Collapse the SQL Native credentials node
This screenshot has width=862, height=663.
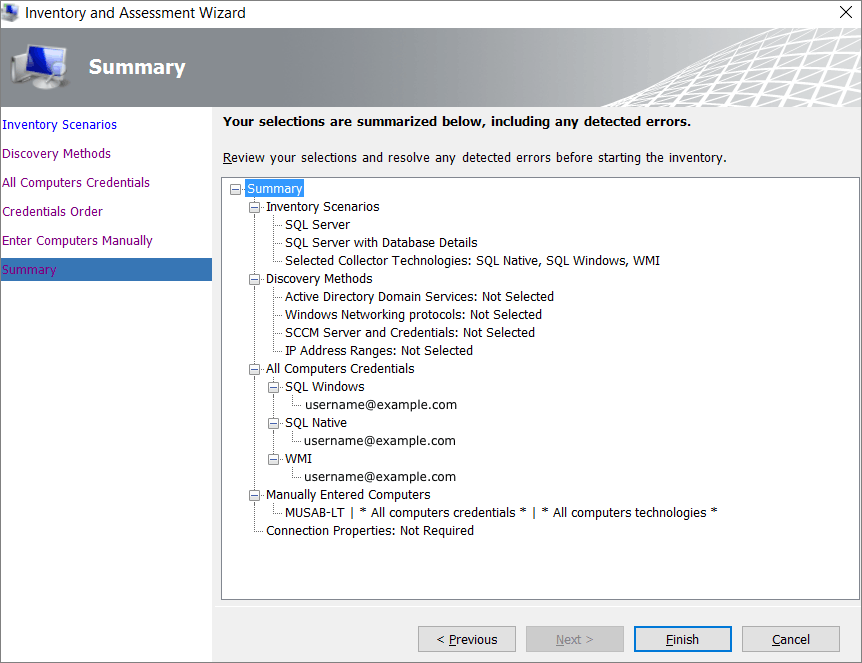pyautogui.click(x=273, y=423)
